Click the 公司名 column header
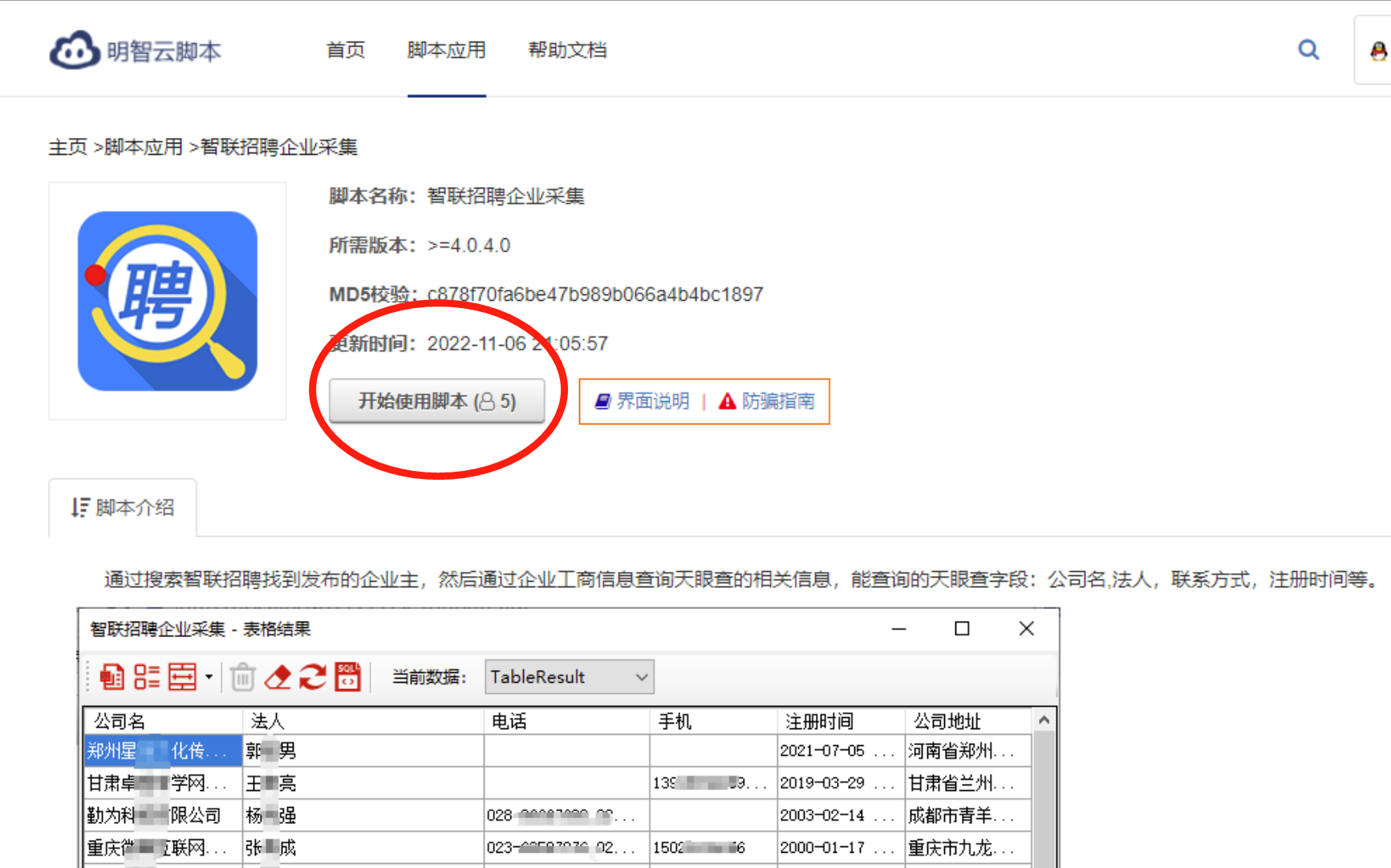 163,721
